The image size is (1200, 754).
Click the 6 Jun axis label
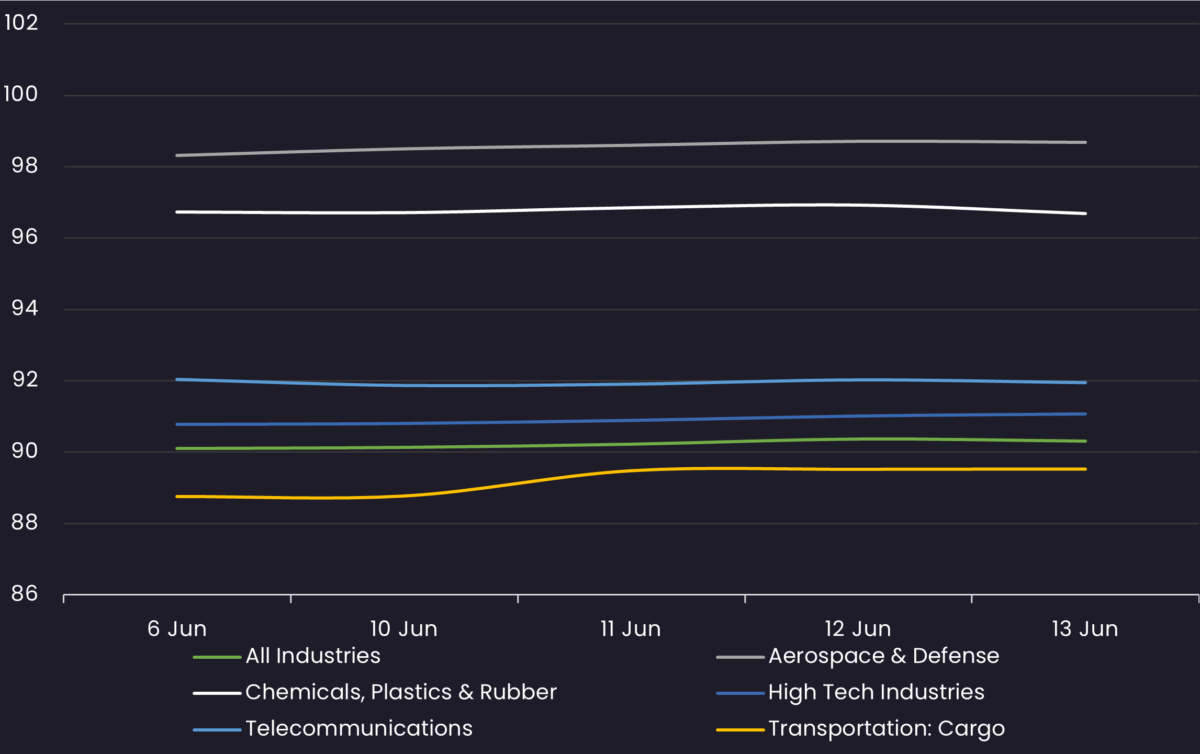[x=178, y=629]
